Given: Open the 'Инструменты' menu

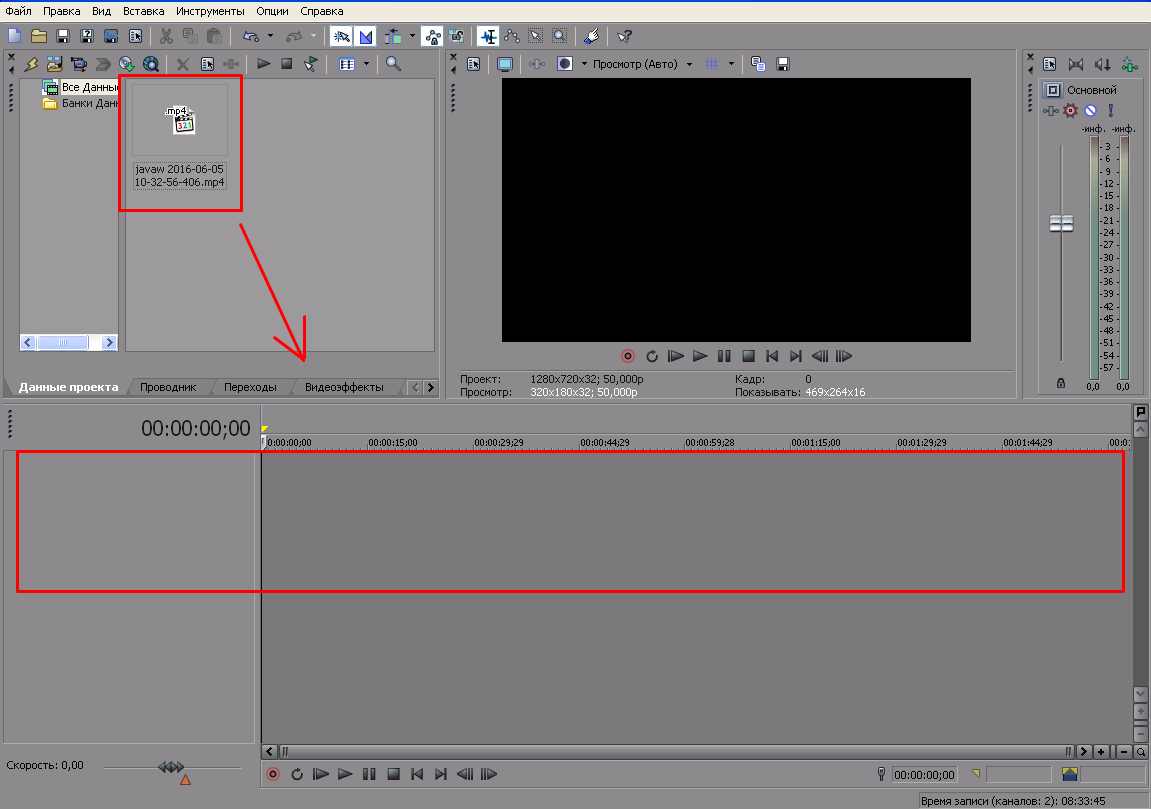Looking at the screenshot, I should (210, 11).
